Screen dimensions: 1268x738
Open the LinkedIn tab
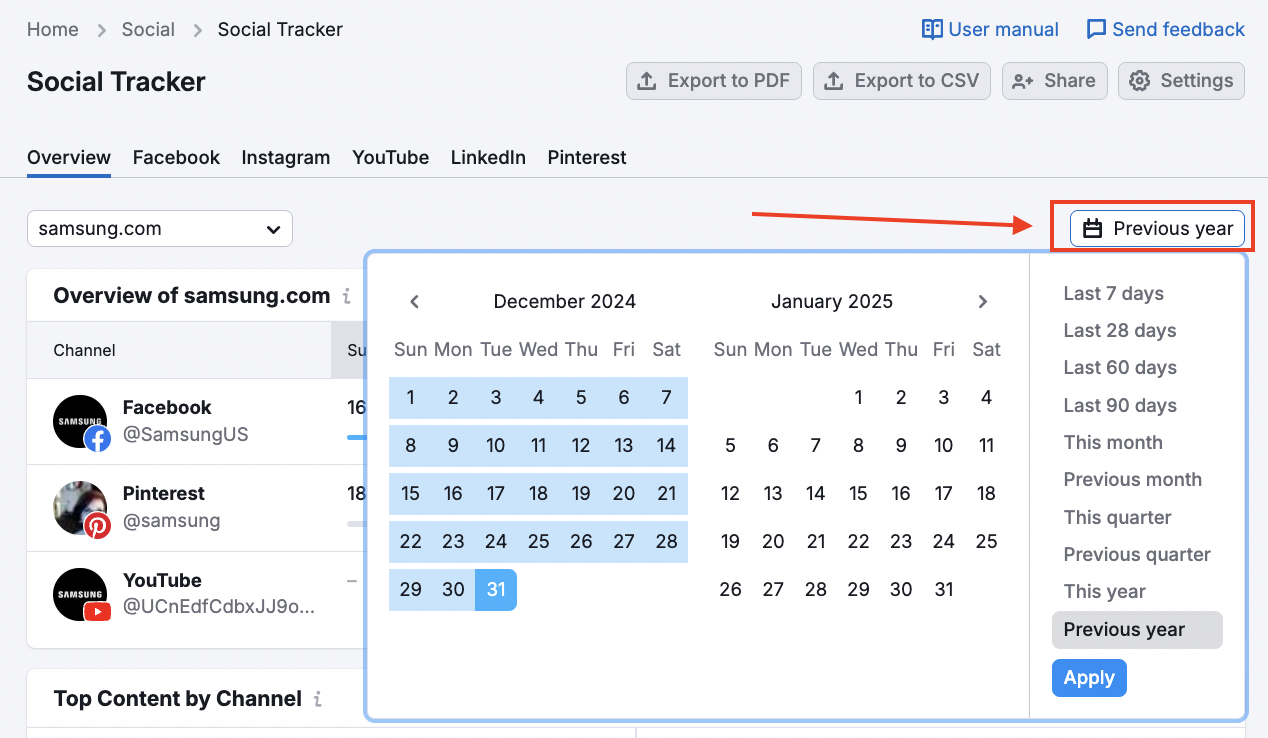coord(488,157)
